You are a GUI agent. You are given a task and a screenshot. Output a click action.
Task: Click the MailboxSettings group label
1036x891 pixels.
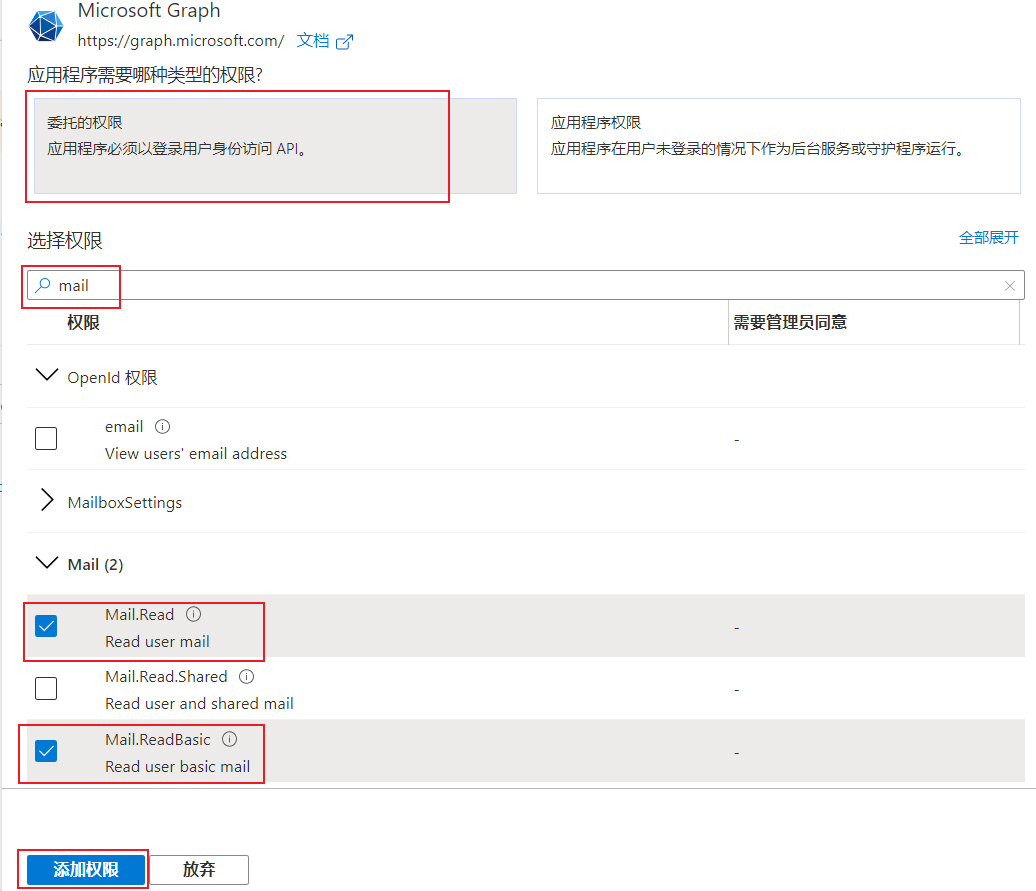pyautogui.click(x=125, y=503)
